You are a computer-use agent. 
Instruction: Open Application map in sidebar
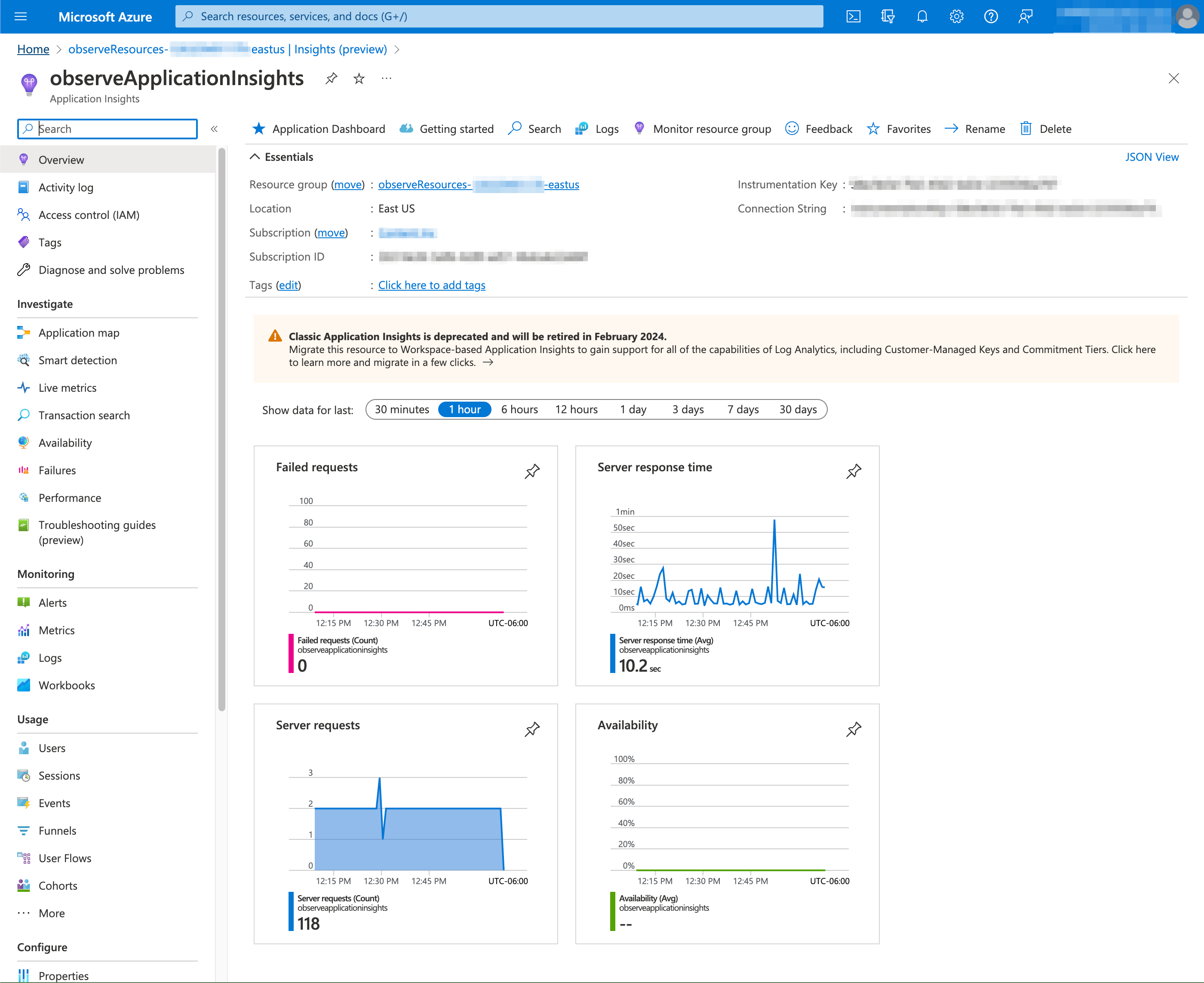(x=79, y=333)
